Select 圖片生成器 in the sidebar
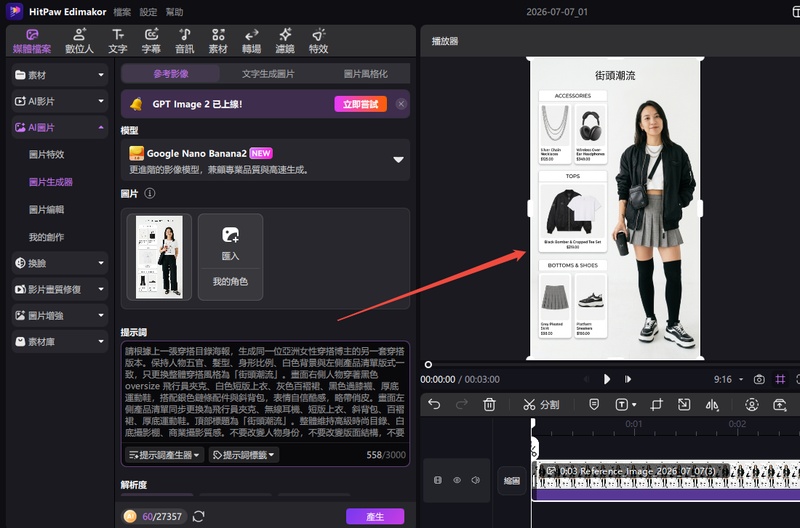The width and height of the screenshot is (800, 528). [x=51, y=182]
